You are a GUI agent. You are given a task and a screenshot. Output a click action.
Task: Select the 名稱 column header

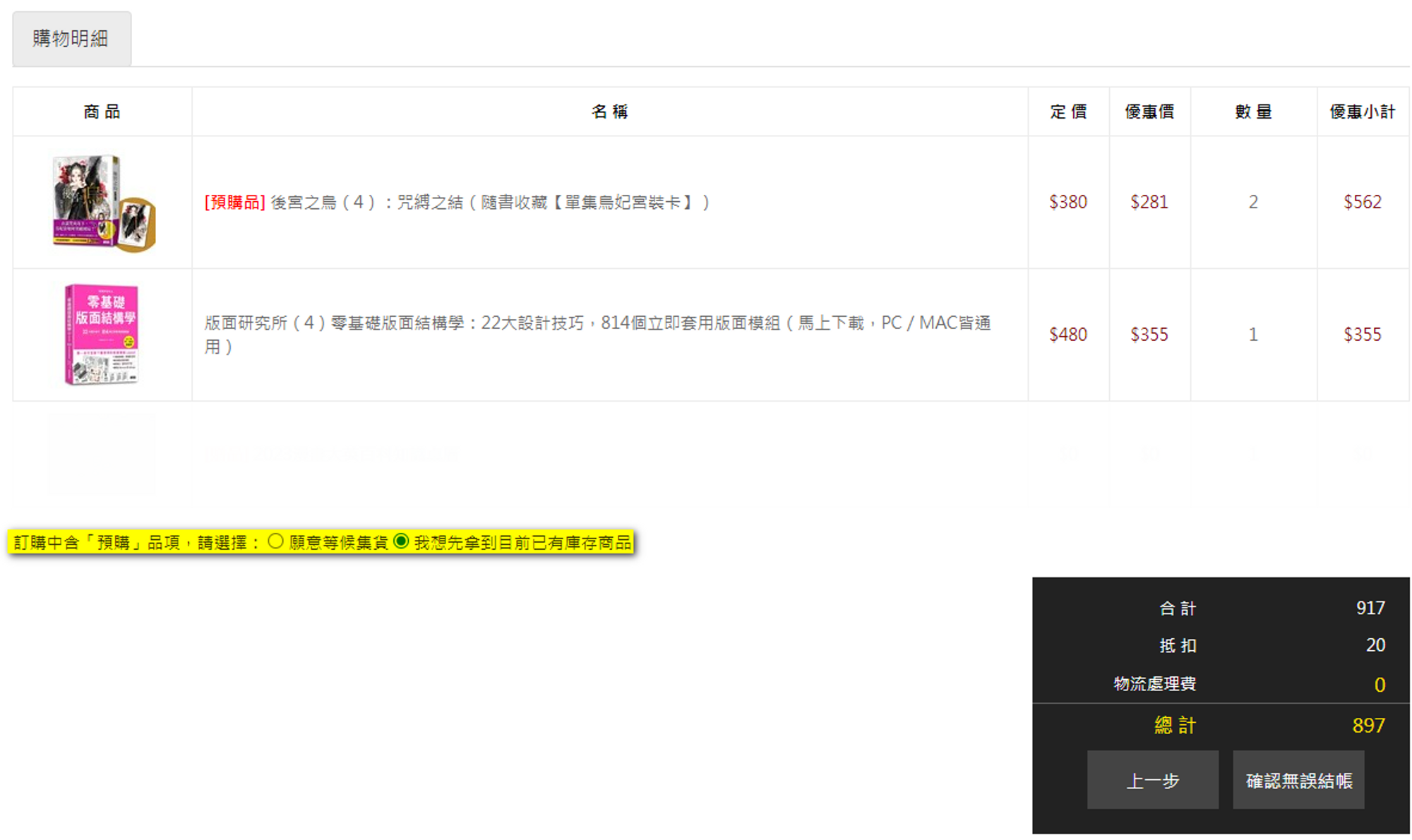click(610, 112)
